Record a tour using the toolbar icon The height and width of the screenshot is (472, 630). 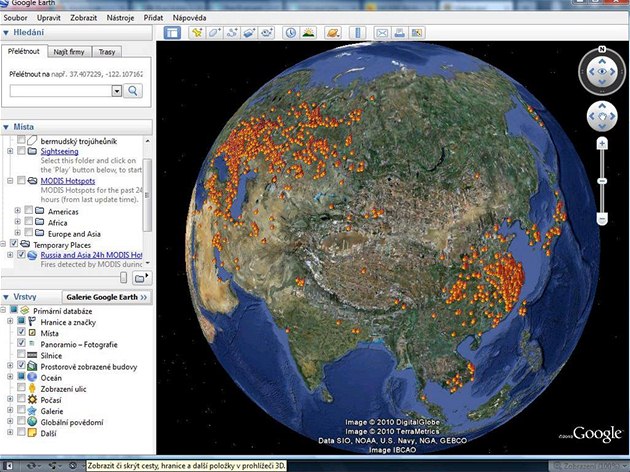[x=267, y=33]
